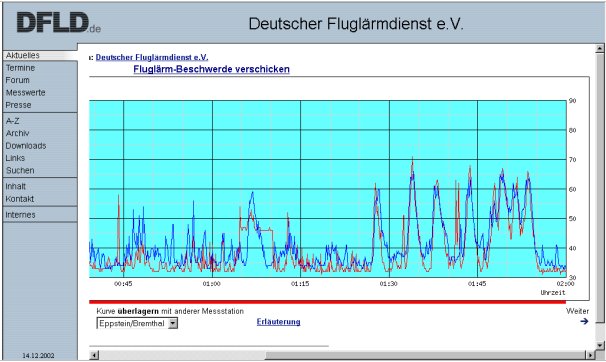Click the DFLD.de logo
The width and height of the screenshot is (606, 362).
coord(59,23)
